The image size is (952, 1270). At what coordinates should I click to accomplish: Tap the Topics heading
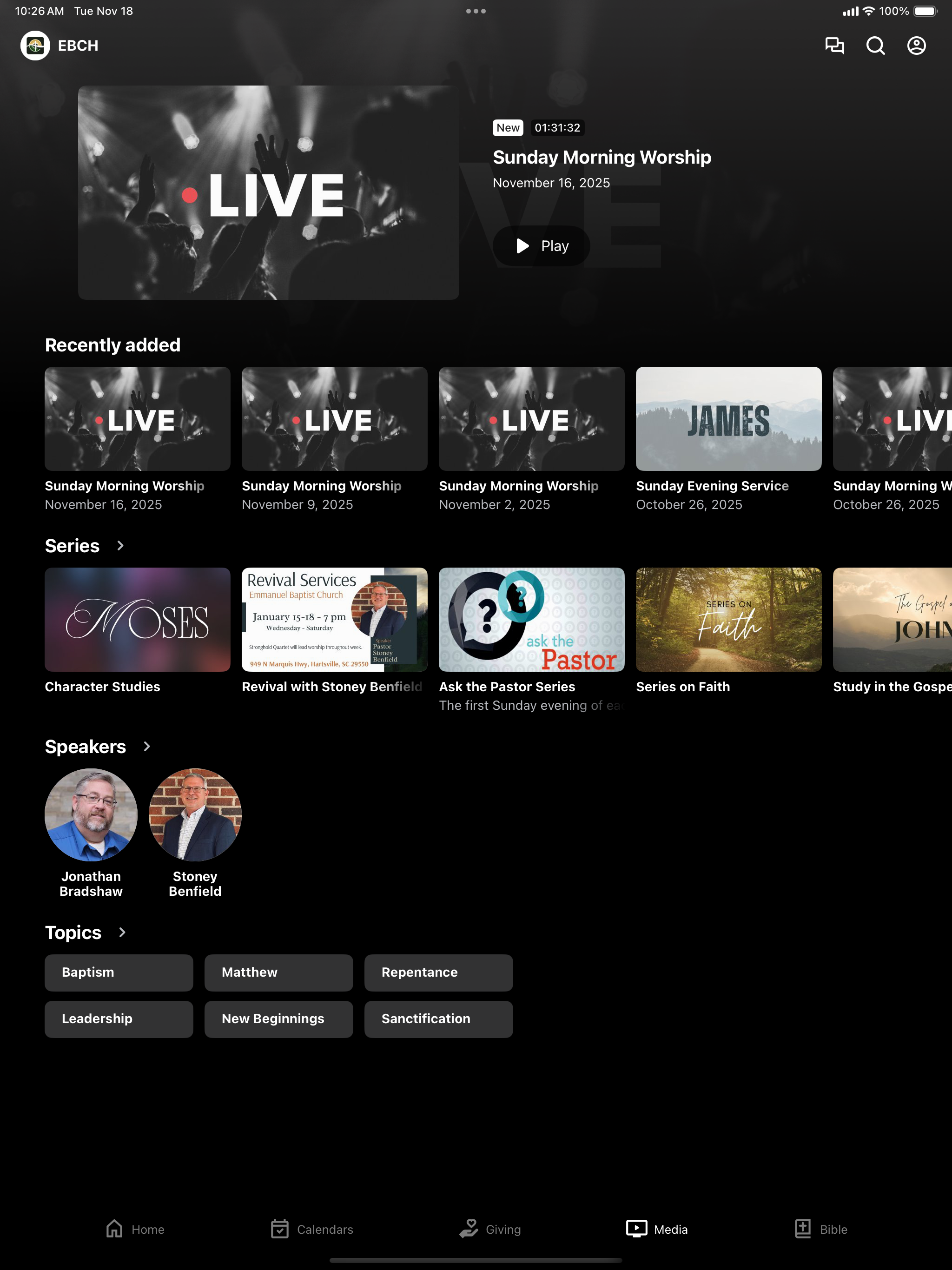pos(73,933)
